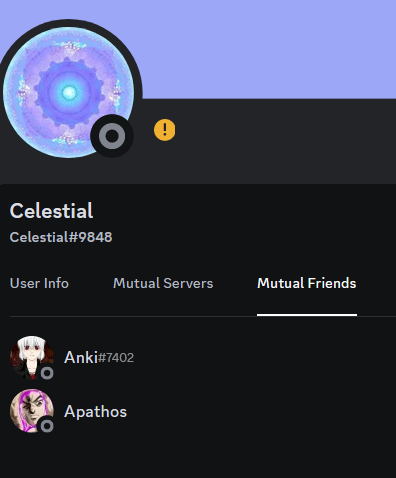Click Apathos's pink-haired avatar
This screenshot has height=478, width=396.
point(32,411)
